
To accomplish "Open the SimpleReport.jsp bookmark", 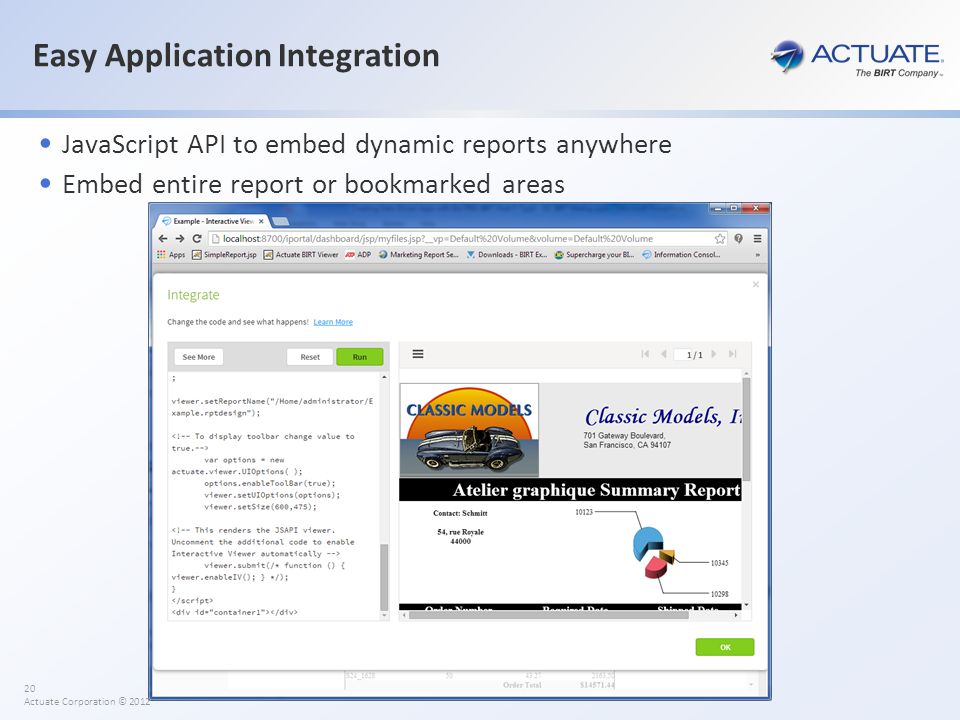I will coord(224,255).
